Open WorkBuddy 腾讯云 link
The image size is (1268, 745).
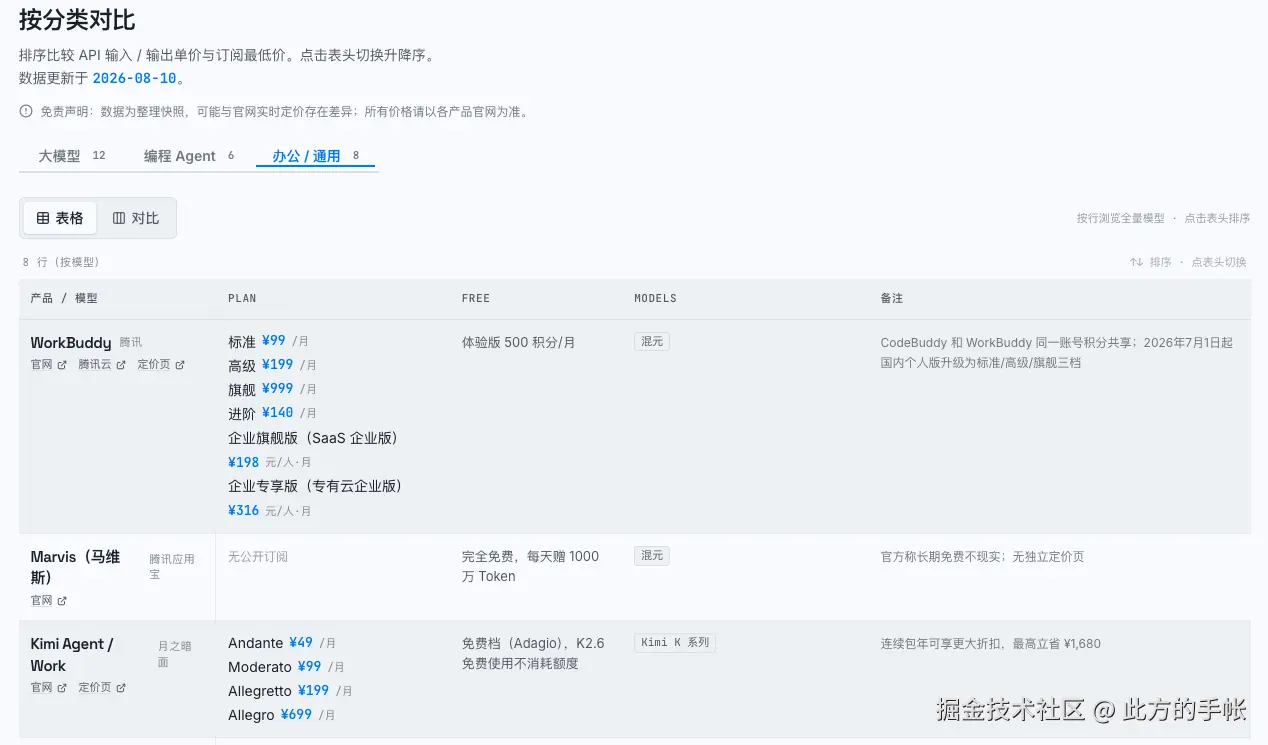click(x=102, y=365)
